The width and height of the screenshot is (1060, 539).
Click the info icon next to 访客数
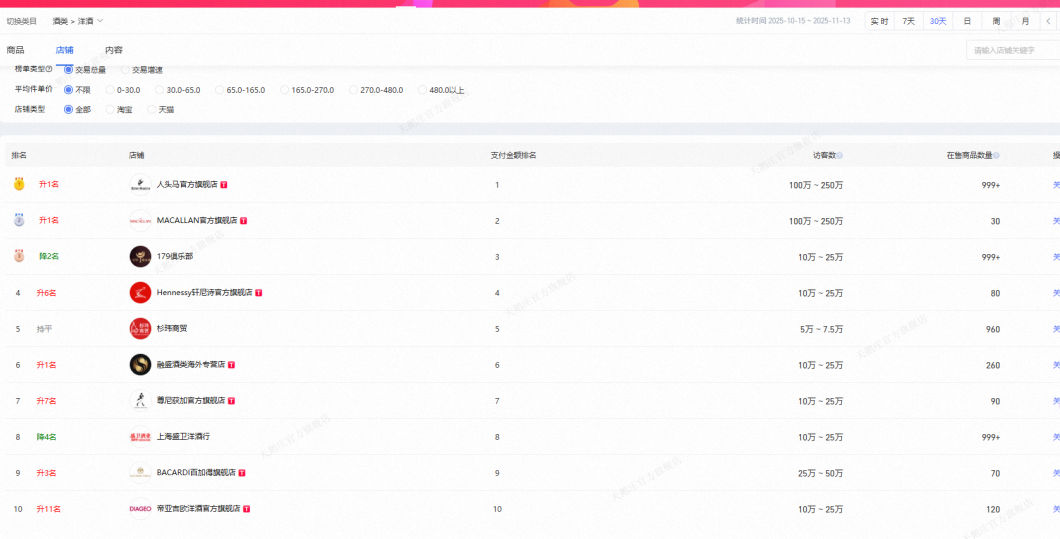[840, 156]
